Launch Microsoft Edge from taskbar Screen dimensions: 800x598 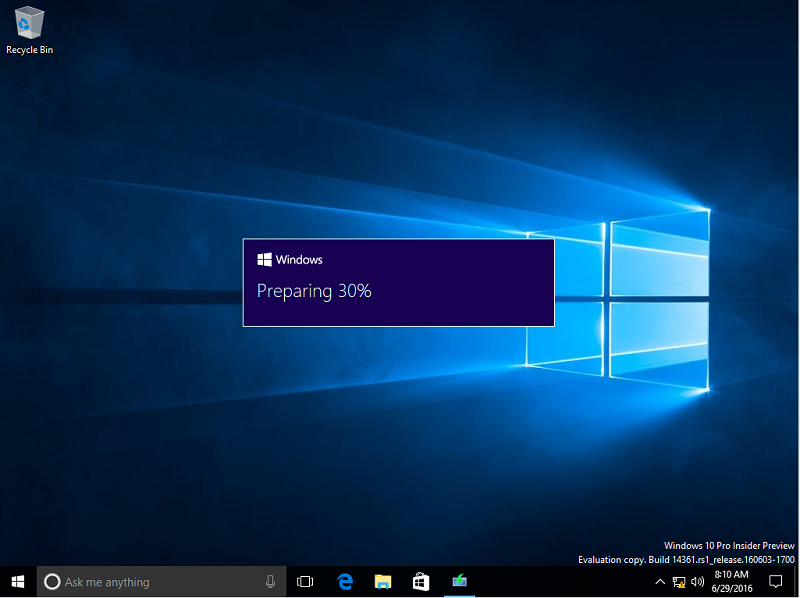[x=345, y=582]
